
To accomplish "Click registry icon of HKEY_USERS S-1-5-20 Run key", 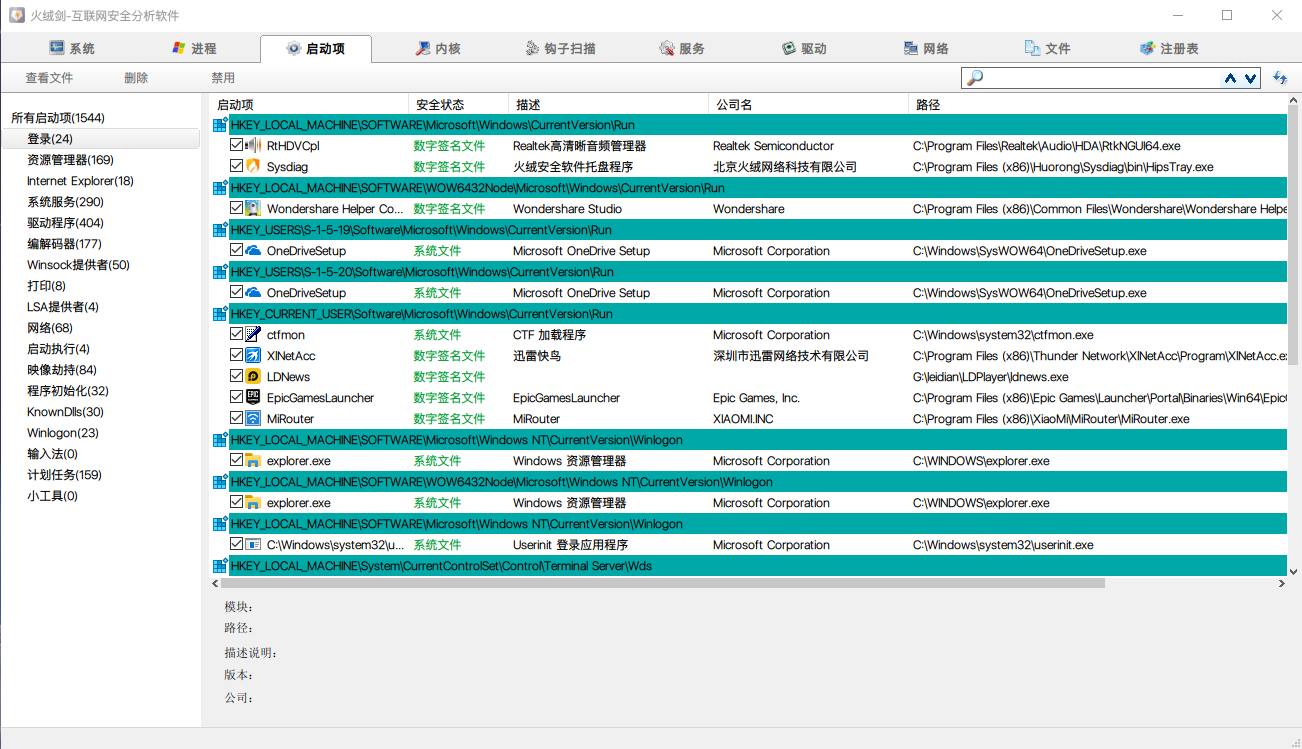I will point(220,272).
